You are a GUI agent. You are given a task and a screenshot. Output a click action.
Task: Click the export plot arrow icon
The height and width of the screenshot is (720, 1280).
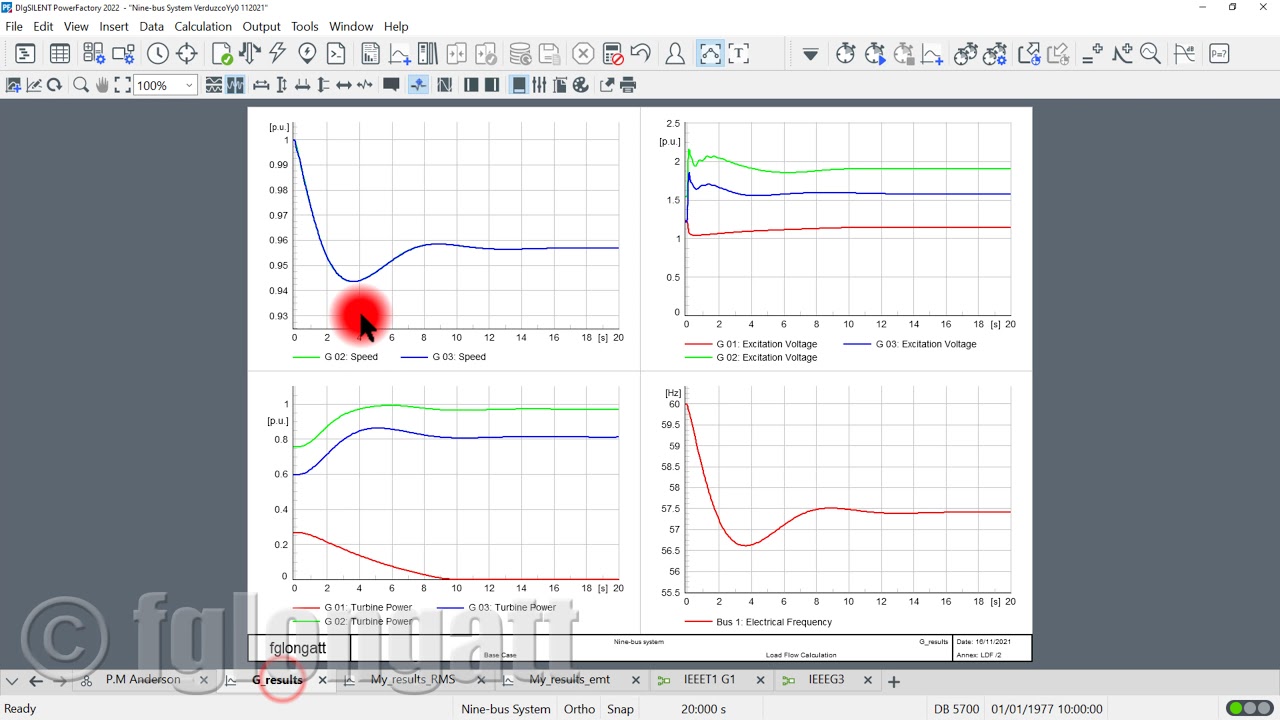(x=607, y=86)
